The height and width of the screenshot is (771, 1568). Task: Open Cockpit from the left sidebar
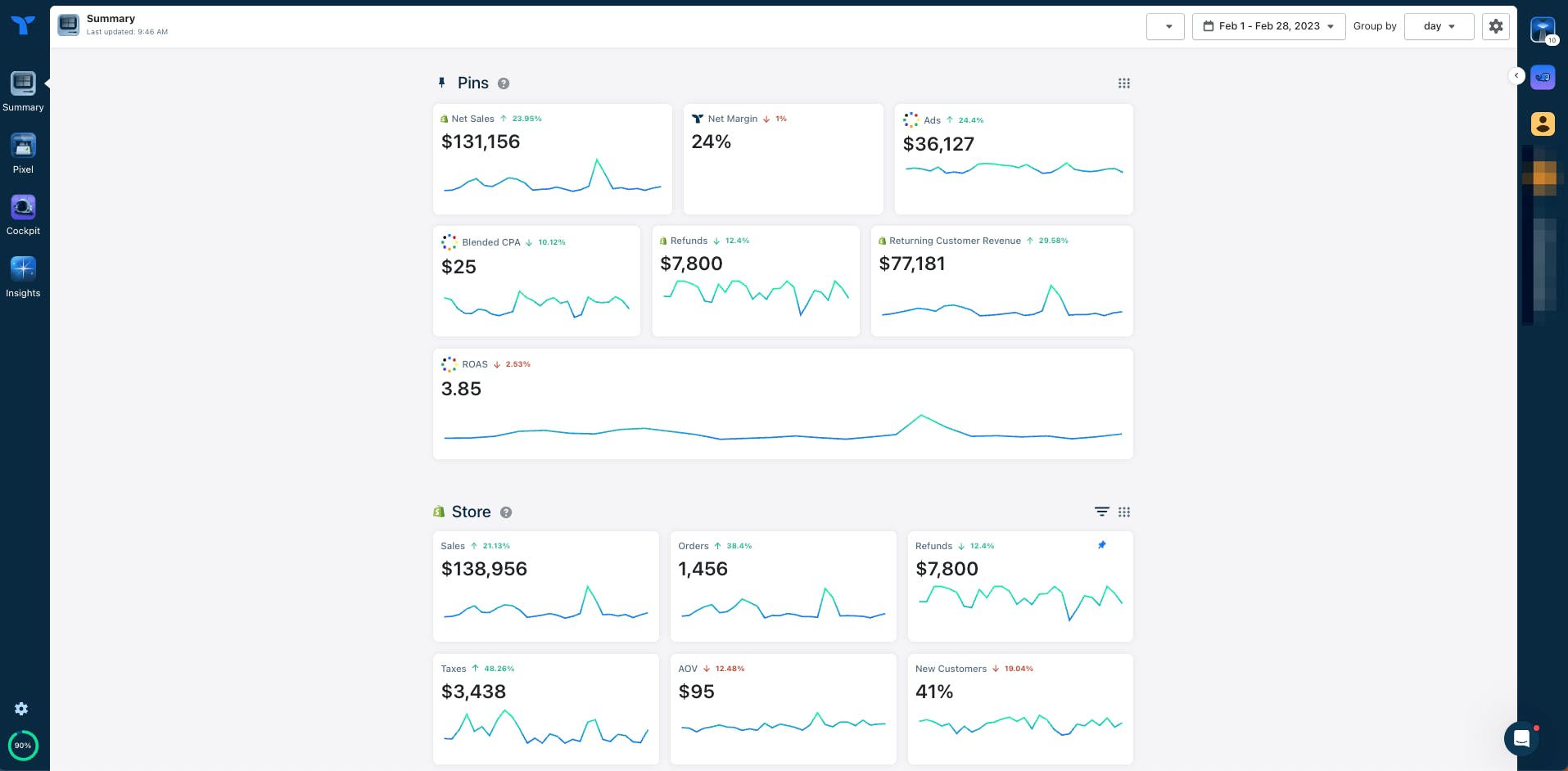pos(23,214)
